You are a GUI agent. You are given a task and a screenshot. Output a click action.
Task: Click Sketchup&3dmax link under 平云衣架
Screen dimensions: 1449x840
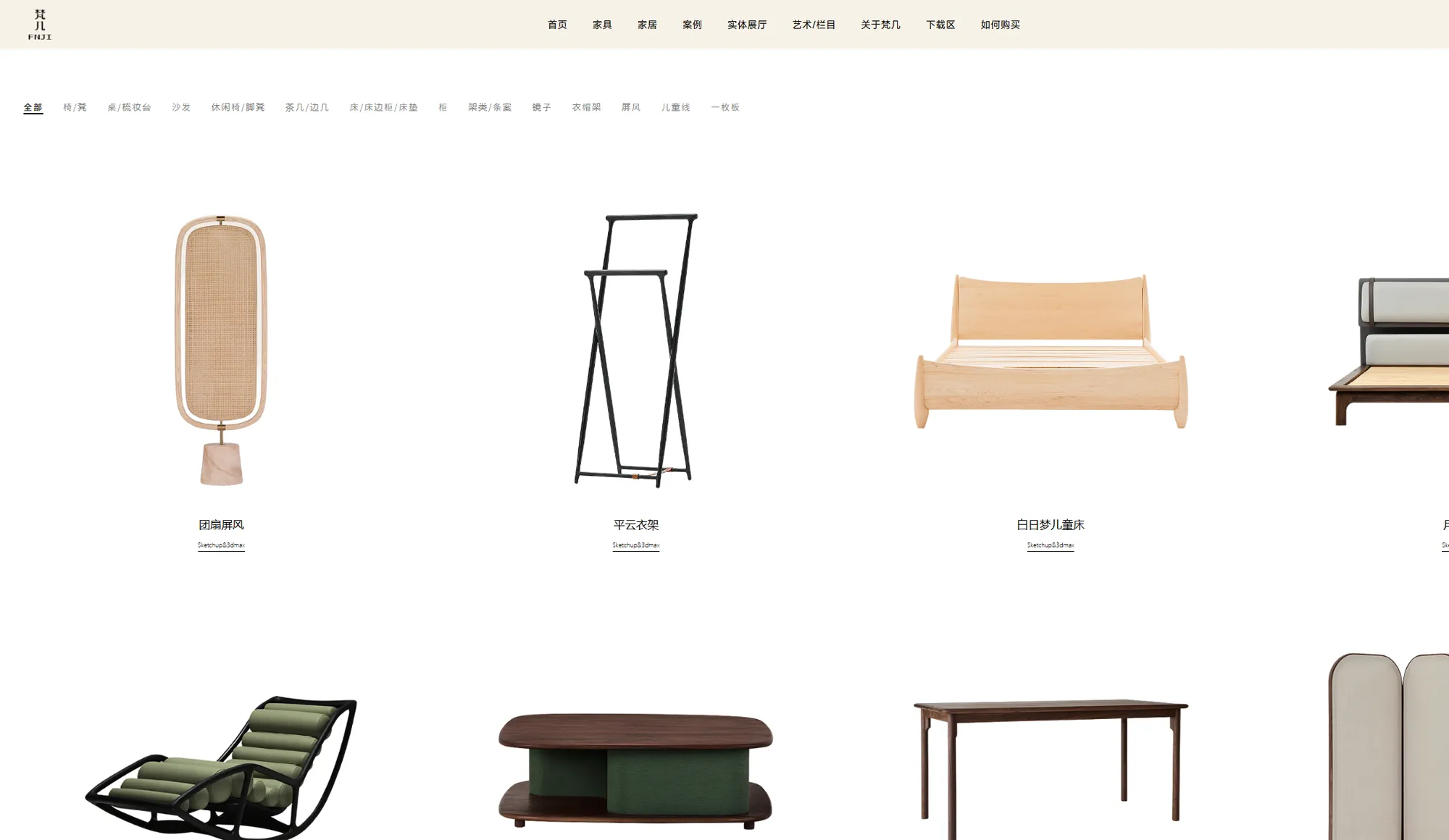coord(635,545)
